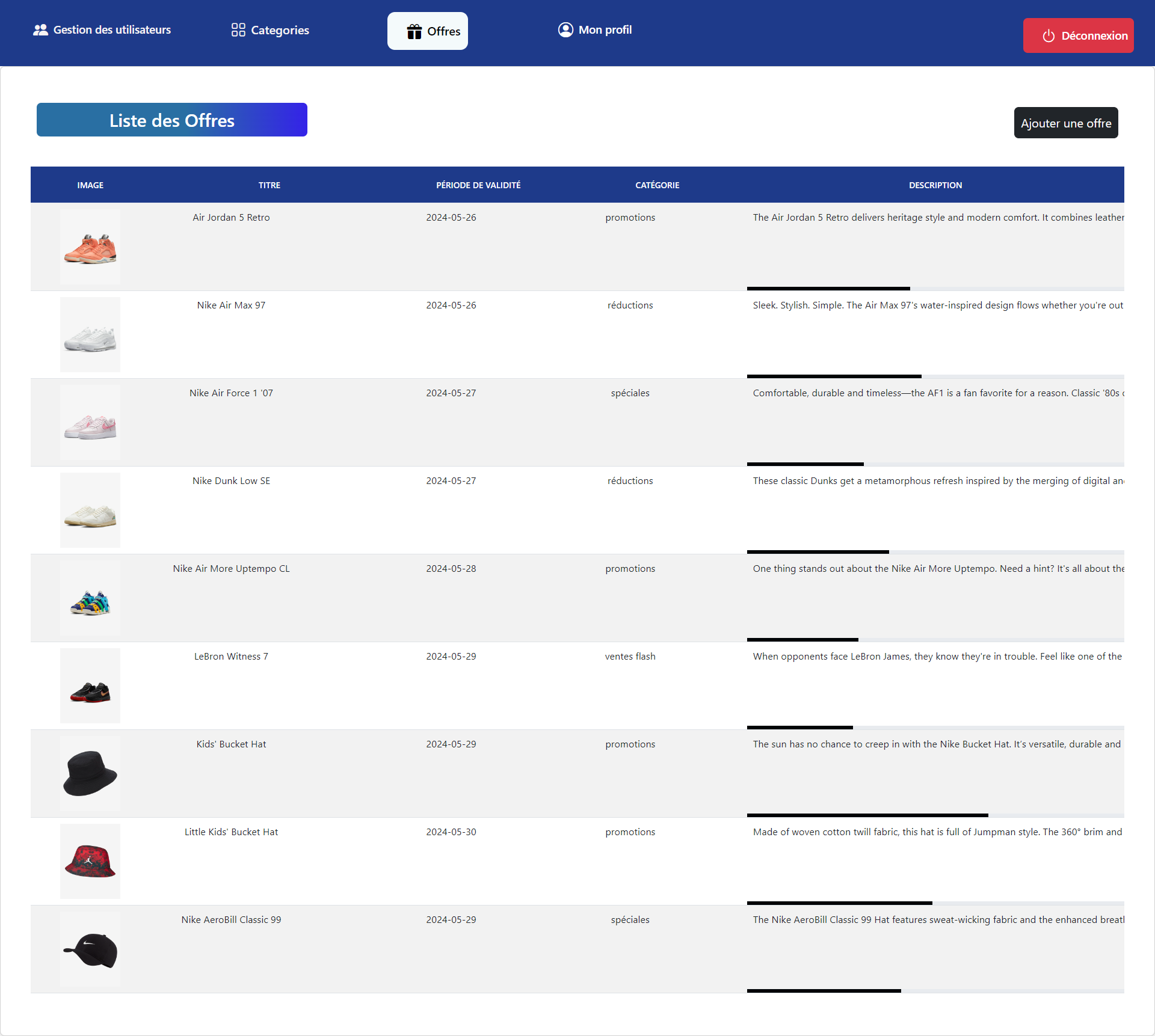Click the TITRE column header

coord(269,185)
